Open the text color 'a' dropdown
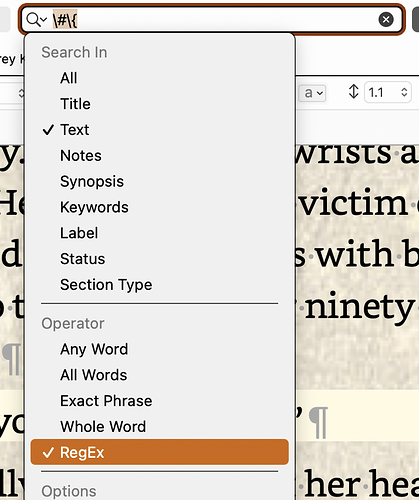This screenshot has height=500, width=419. (312, 93)
